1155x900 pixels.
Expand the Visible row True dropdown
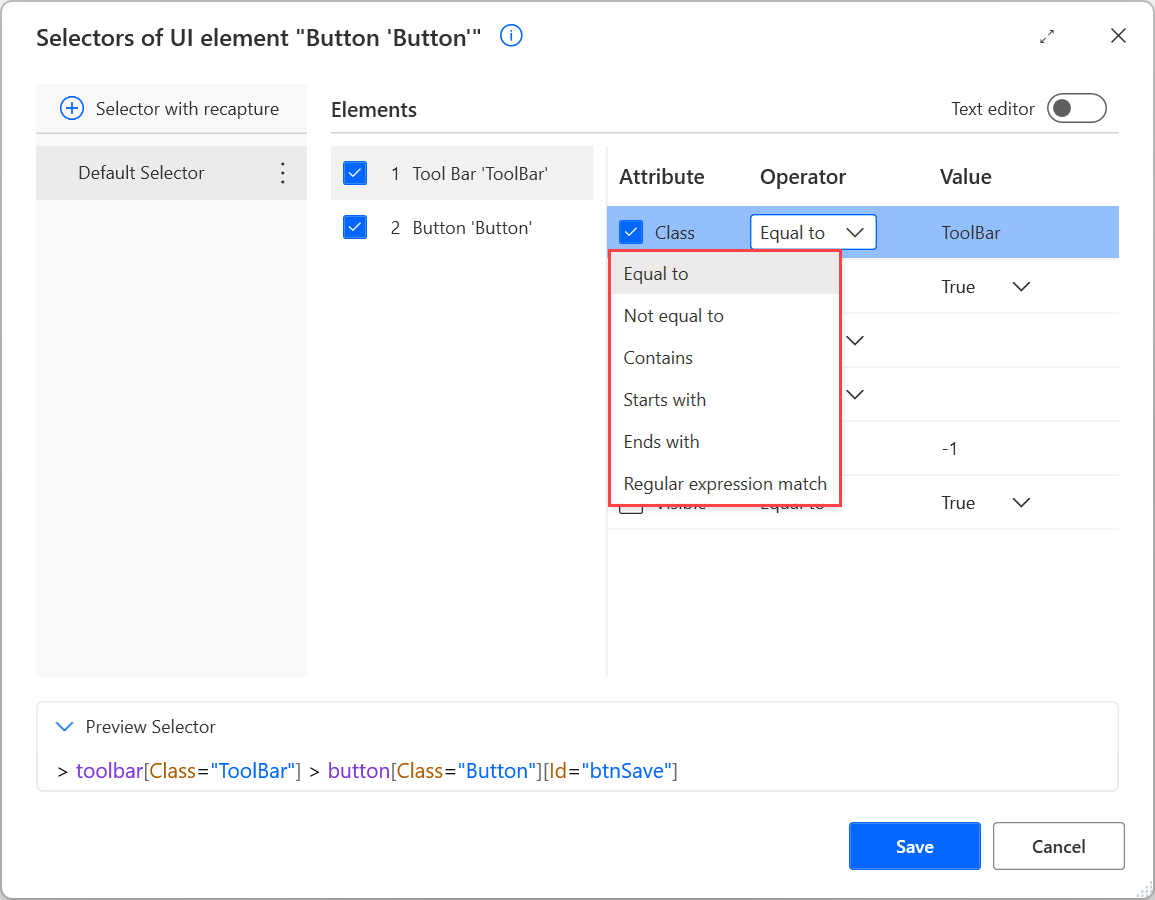[x=1020, y=503]
